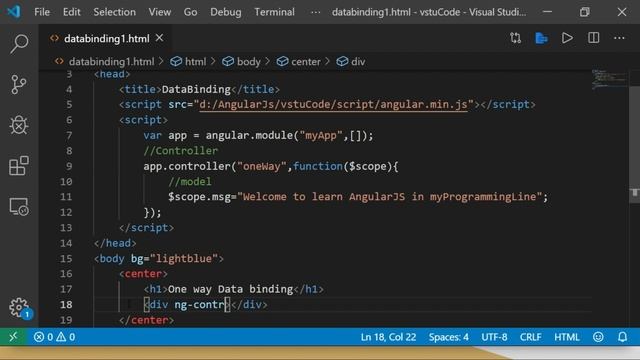Click the closing head tag on line 14
Viewport: 640px width, 360px height.
click(115, 243)
